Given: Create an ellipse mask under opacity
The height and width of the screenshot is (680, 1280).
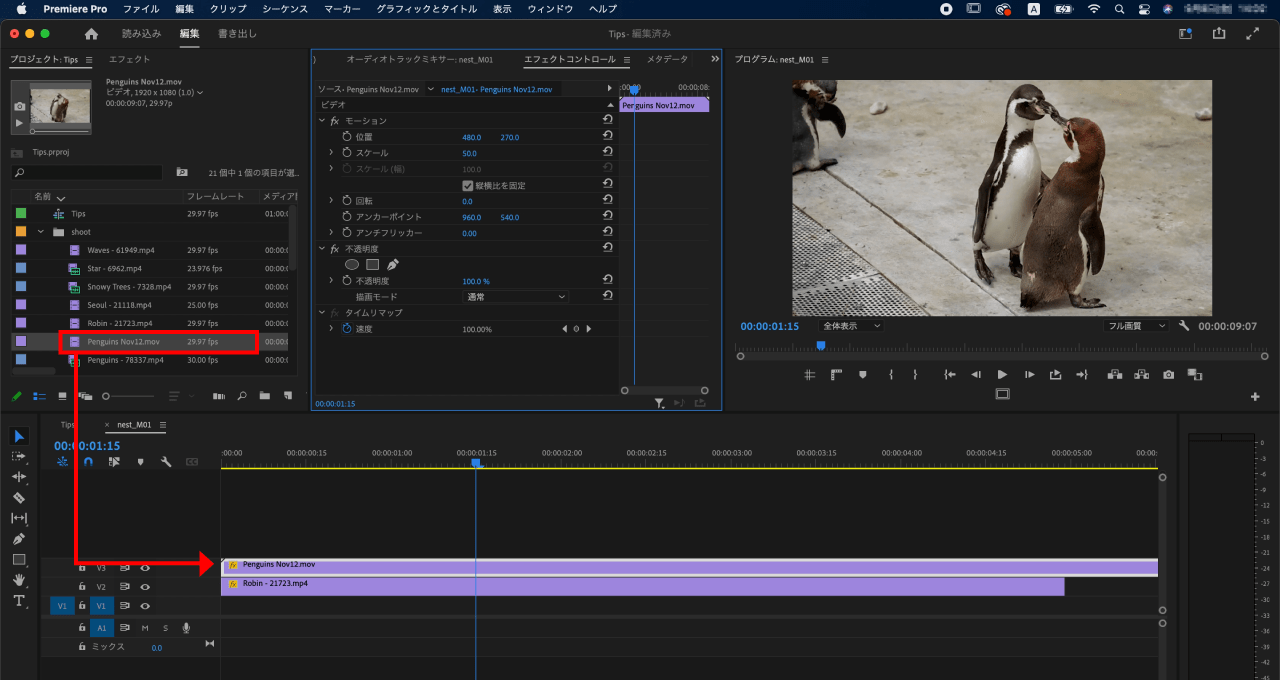Looking at the screenshot, I should click(x=352, y=265).
